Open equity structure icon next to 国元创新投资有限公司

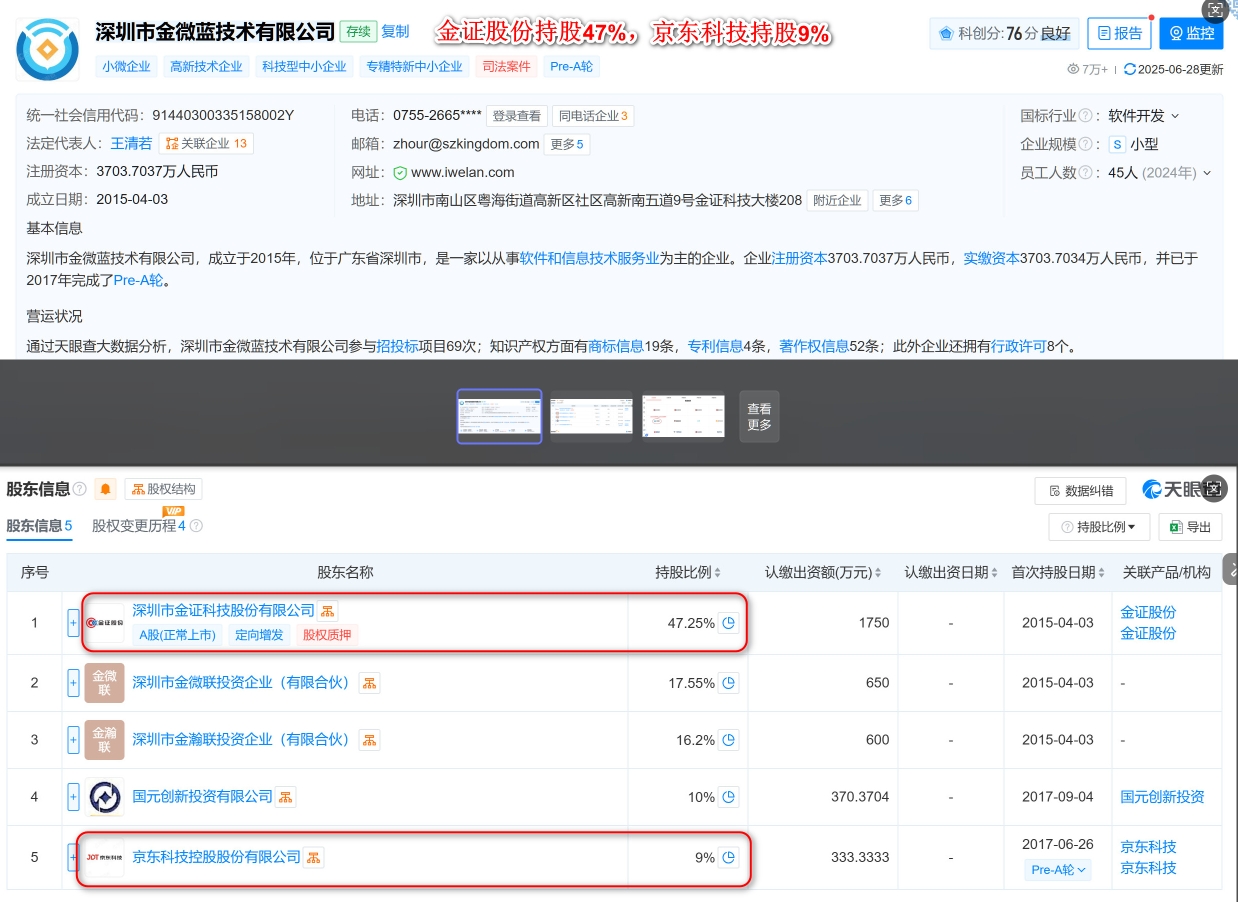(x=286, y=797)
